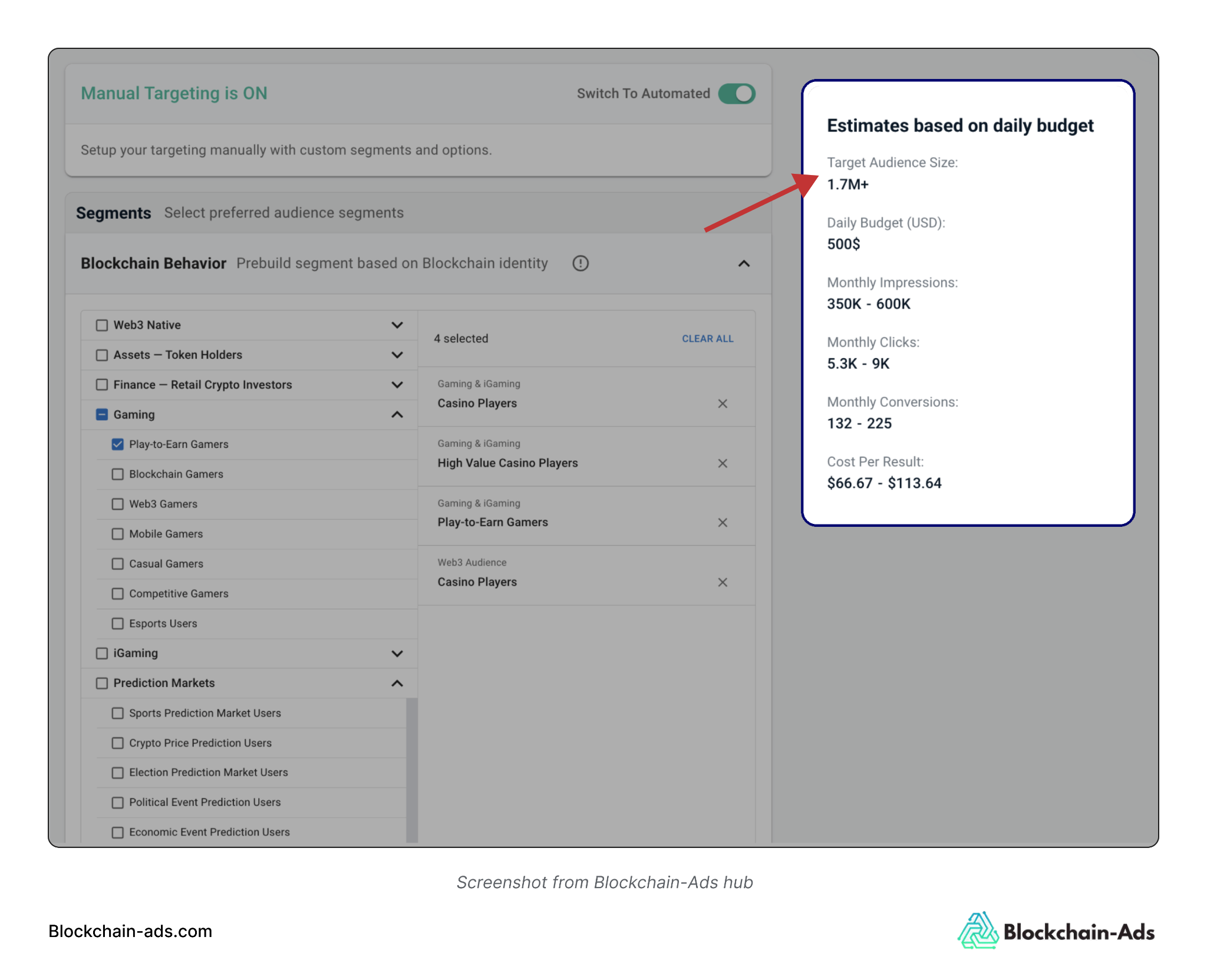Image resolution: width=1207 pixels, height=980 pixels.
Task: Expand the iGaming category
Action: [x=397, y=654]
